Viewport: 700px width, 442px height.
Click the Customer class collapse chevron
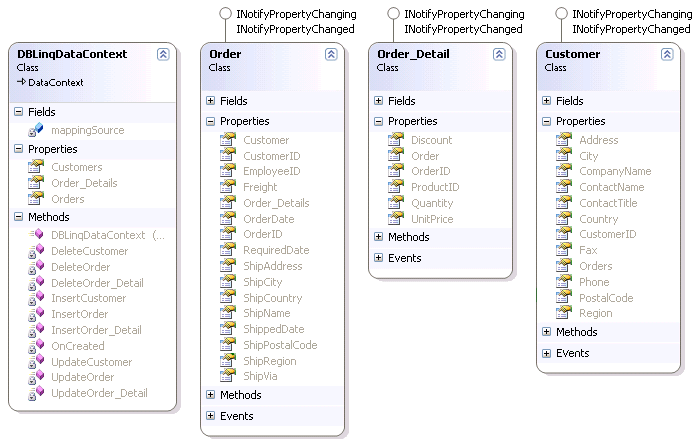point(667,54)
